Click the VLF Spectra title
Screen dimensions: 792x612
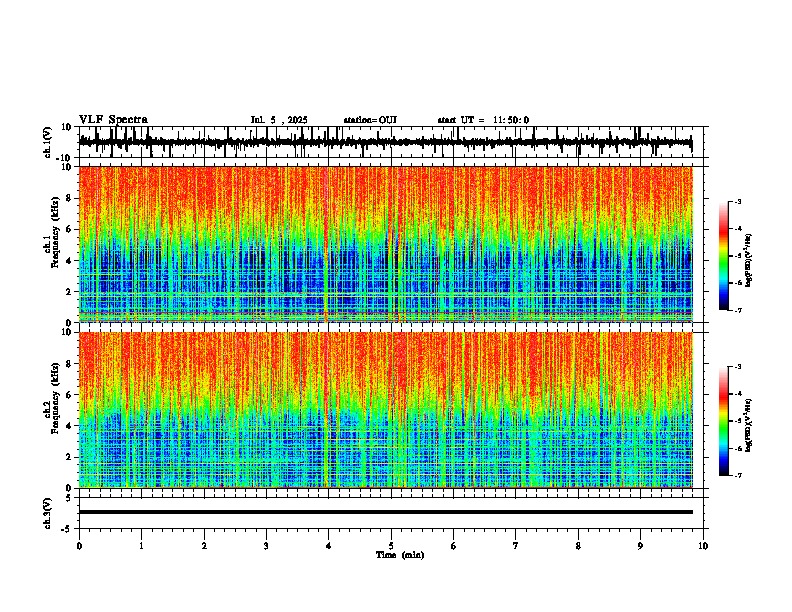(113, 120)
